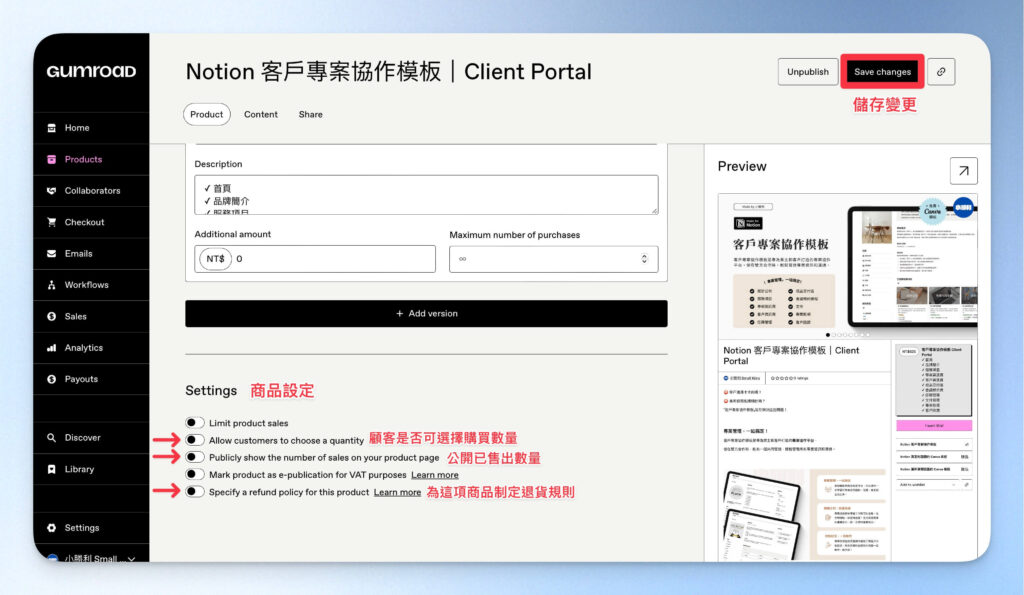1024x595 pixels.
Task: Click the product title Notion Client Portal
Action: click(389, 71)
